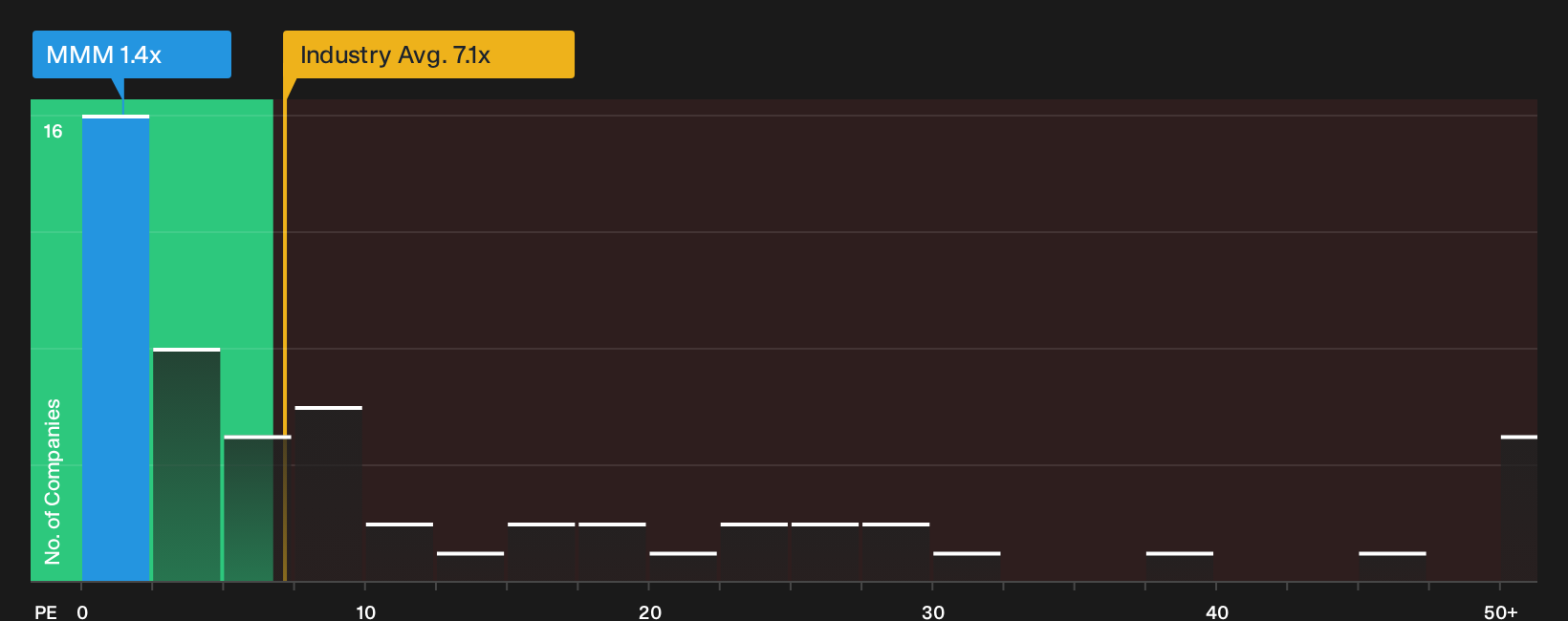The width and height of the screenshot is (1568, 621).
Task: Click the tall blue MMM histogram bar
Action: pyautogui.click(x=116, y=349)
